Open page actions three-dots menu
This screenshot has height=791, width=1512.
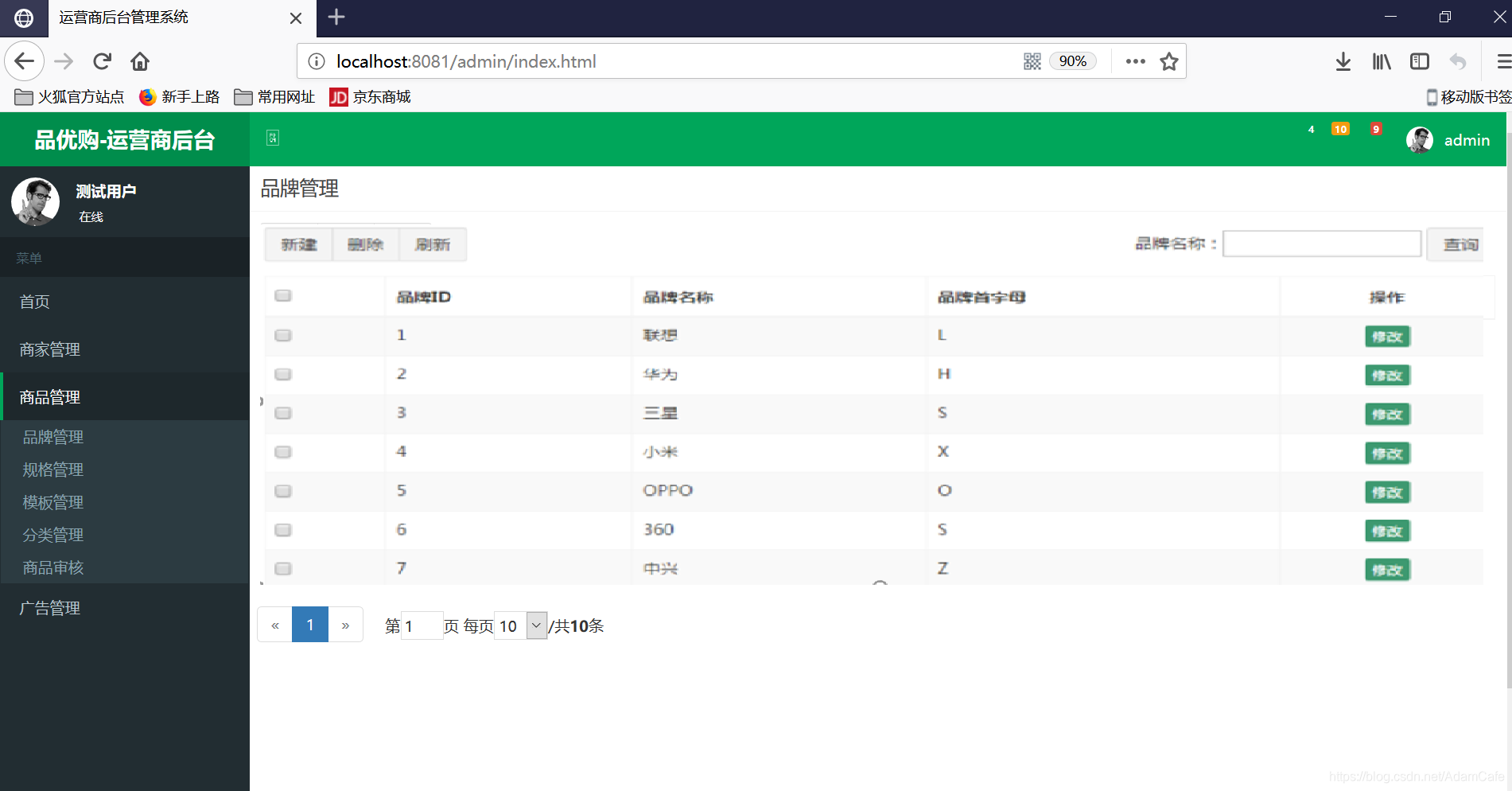(1136, 61)
